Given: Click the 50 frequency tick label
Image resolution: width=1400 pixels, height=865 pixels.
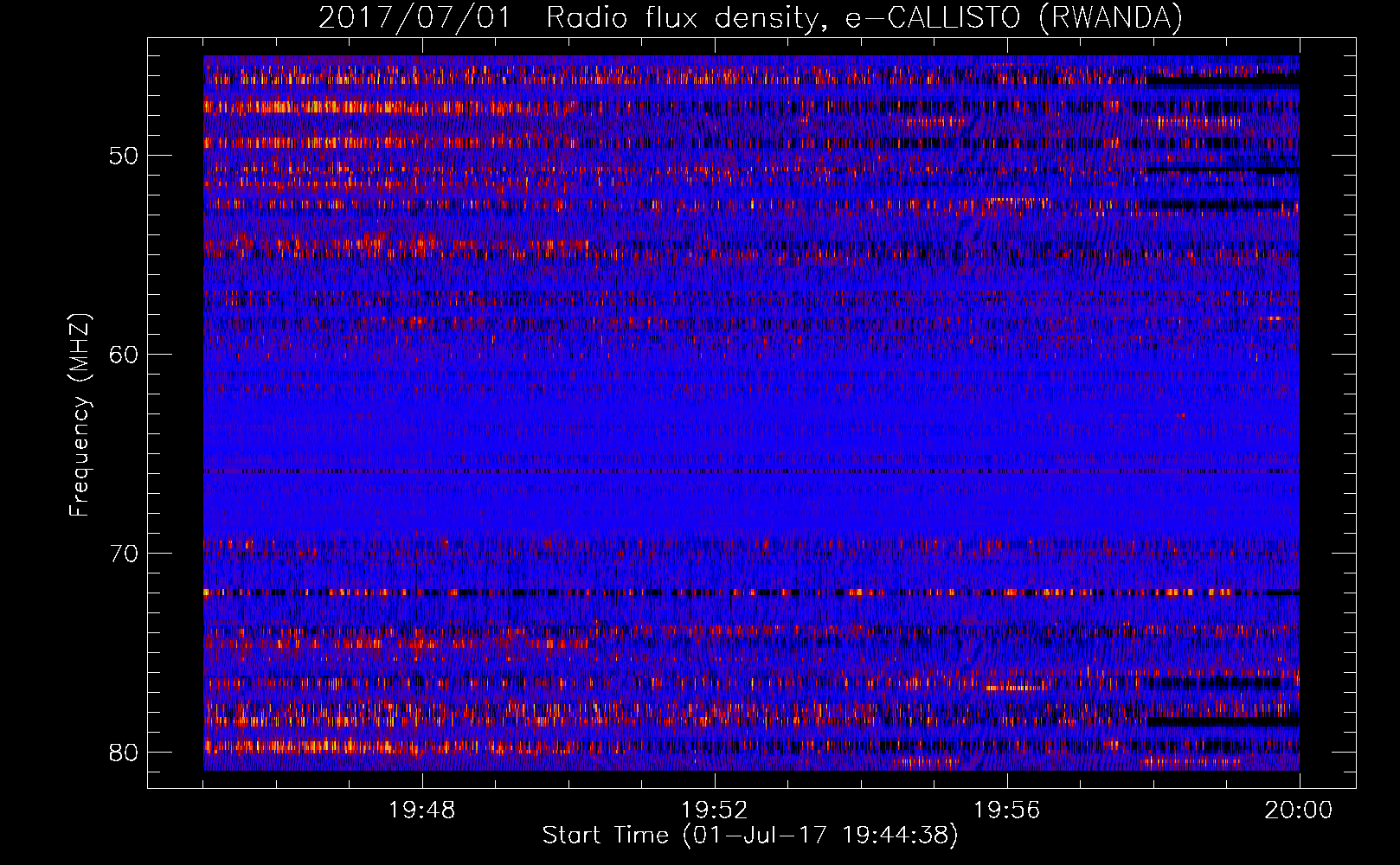Looking at the screenshot, I should (124, 156).
